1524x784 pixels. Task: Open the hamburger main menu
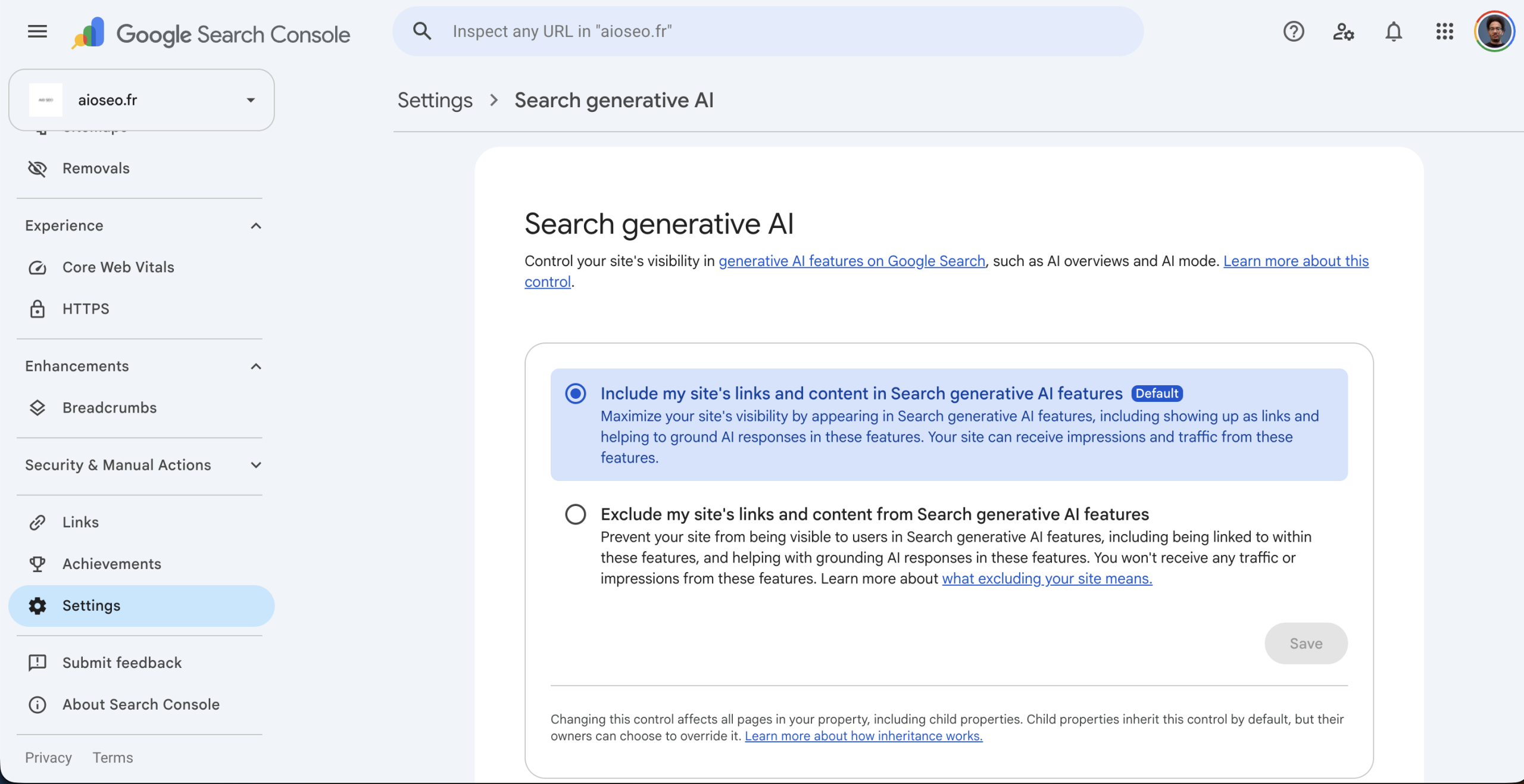38,31
